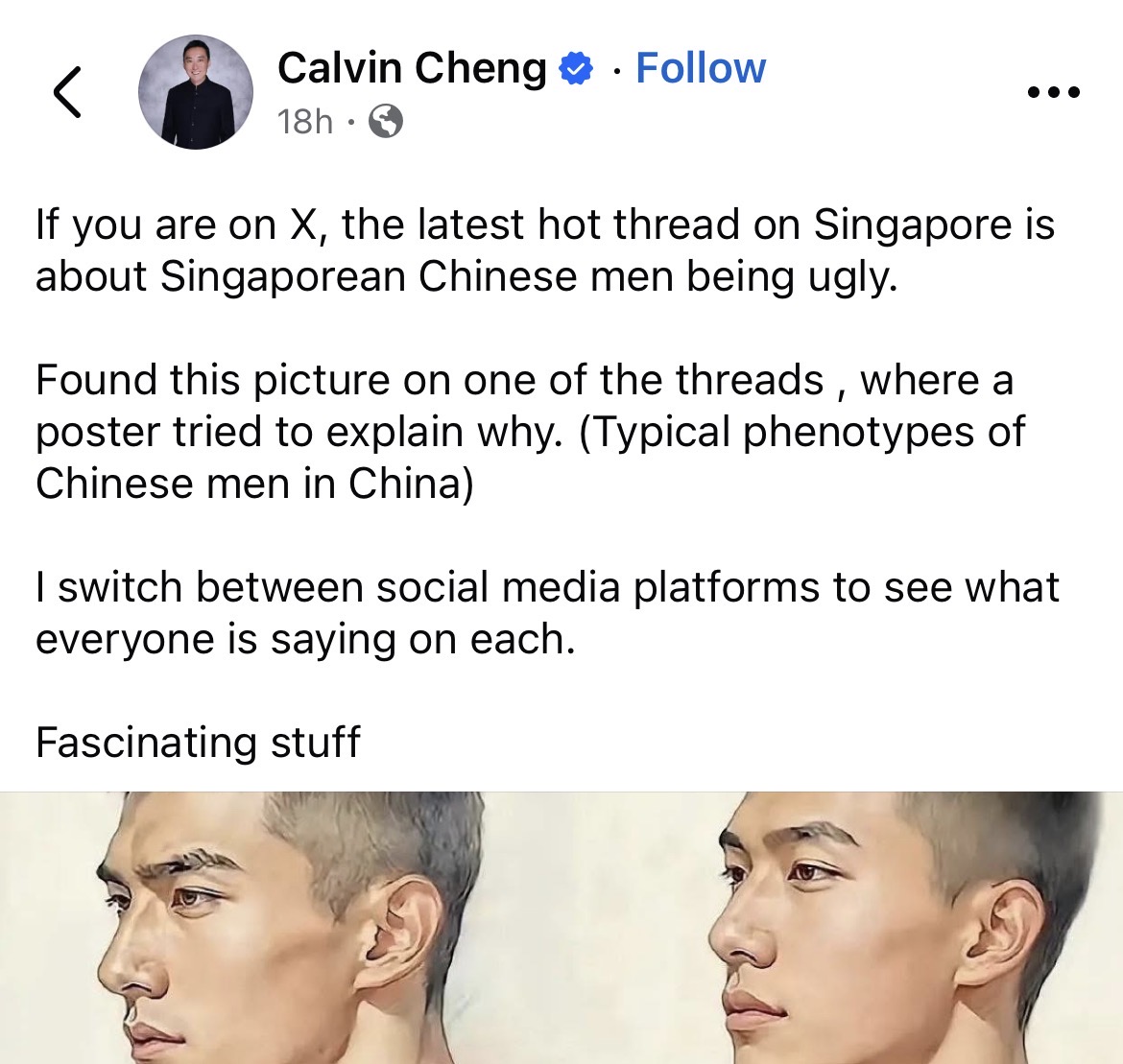The width and height of the screenshot is (1123, 1064).
Task: Tap the 'Fascinating stuff' line
Action: click(x=198, y=742)
